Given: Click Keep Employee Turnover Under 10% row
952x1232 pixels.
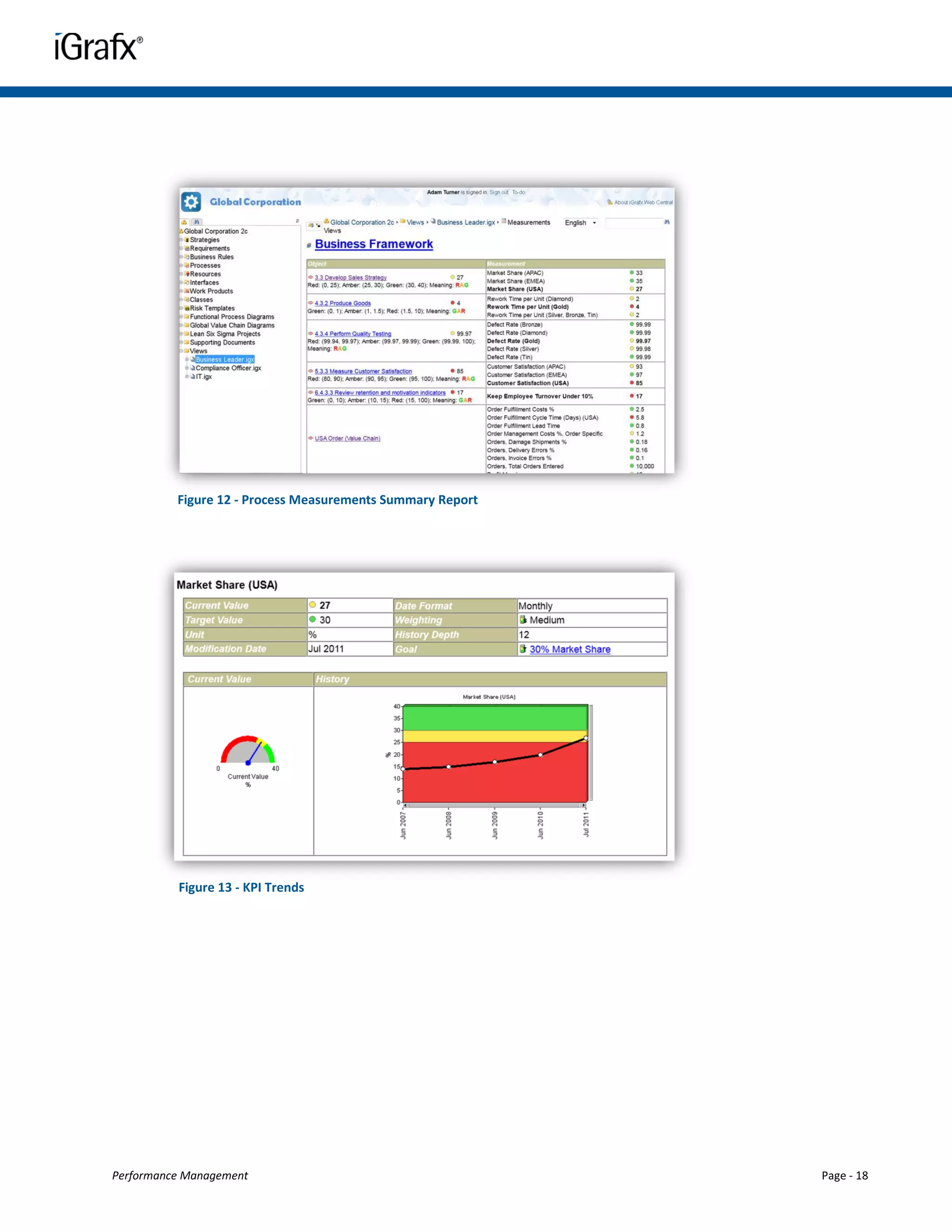Looking at the screenshot, I should [x=575, y=396].
